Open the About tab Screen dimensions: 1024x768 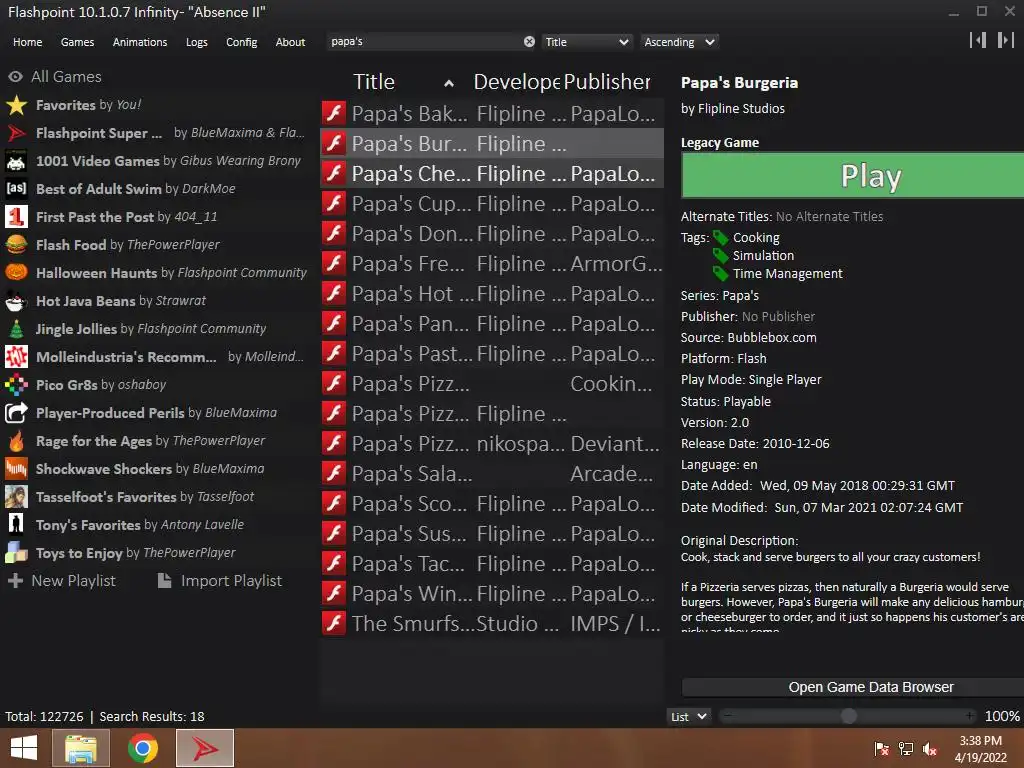[x=290, y=42]
